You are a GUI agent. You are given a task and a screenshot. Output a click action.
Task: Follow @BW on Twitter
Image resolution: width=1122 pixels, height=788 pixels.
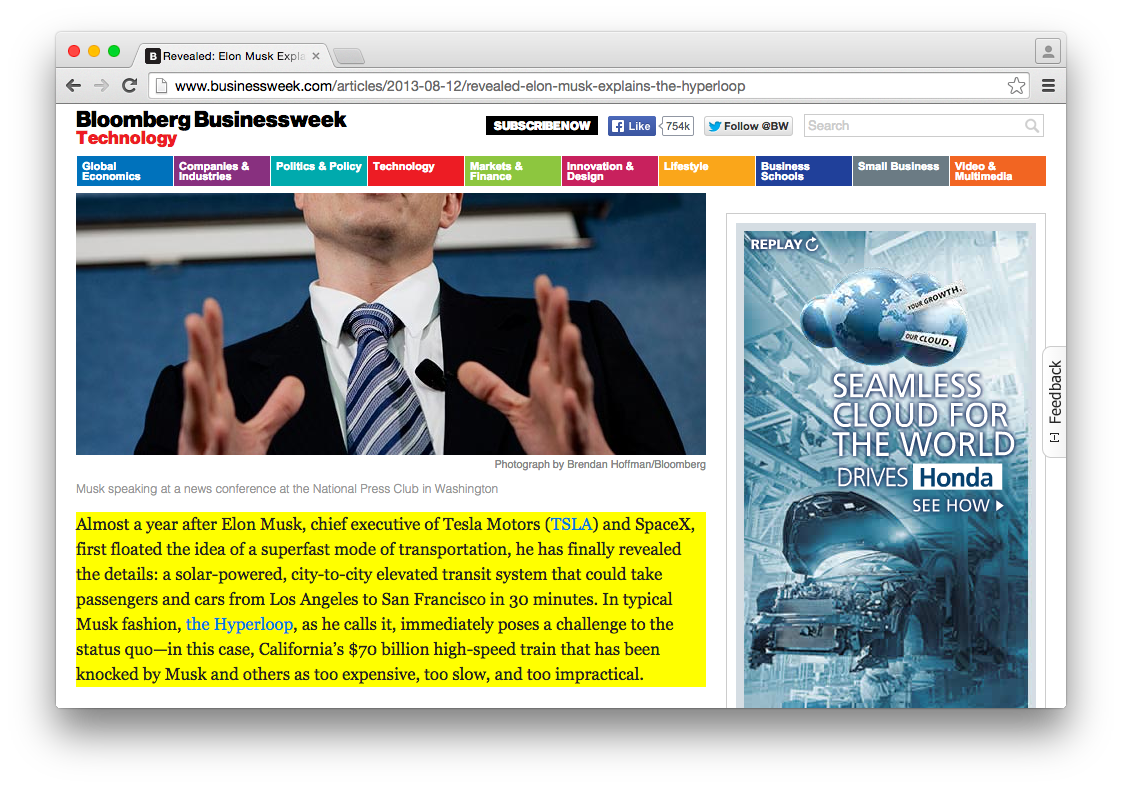(748, 126)
